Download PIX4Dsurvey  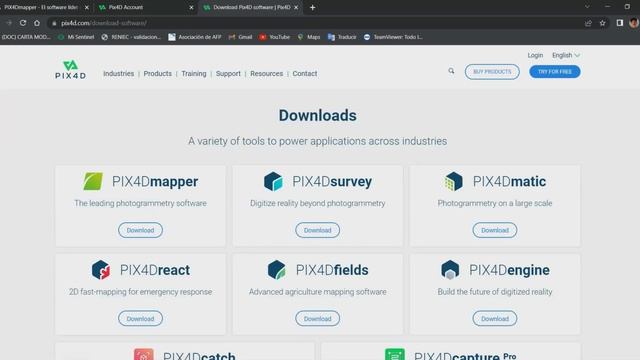[x=318, y=230]
